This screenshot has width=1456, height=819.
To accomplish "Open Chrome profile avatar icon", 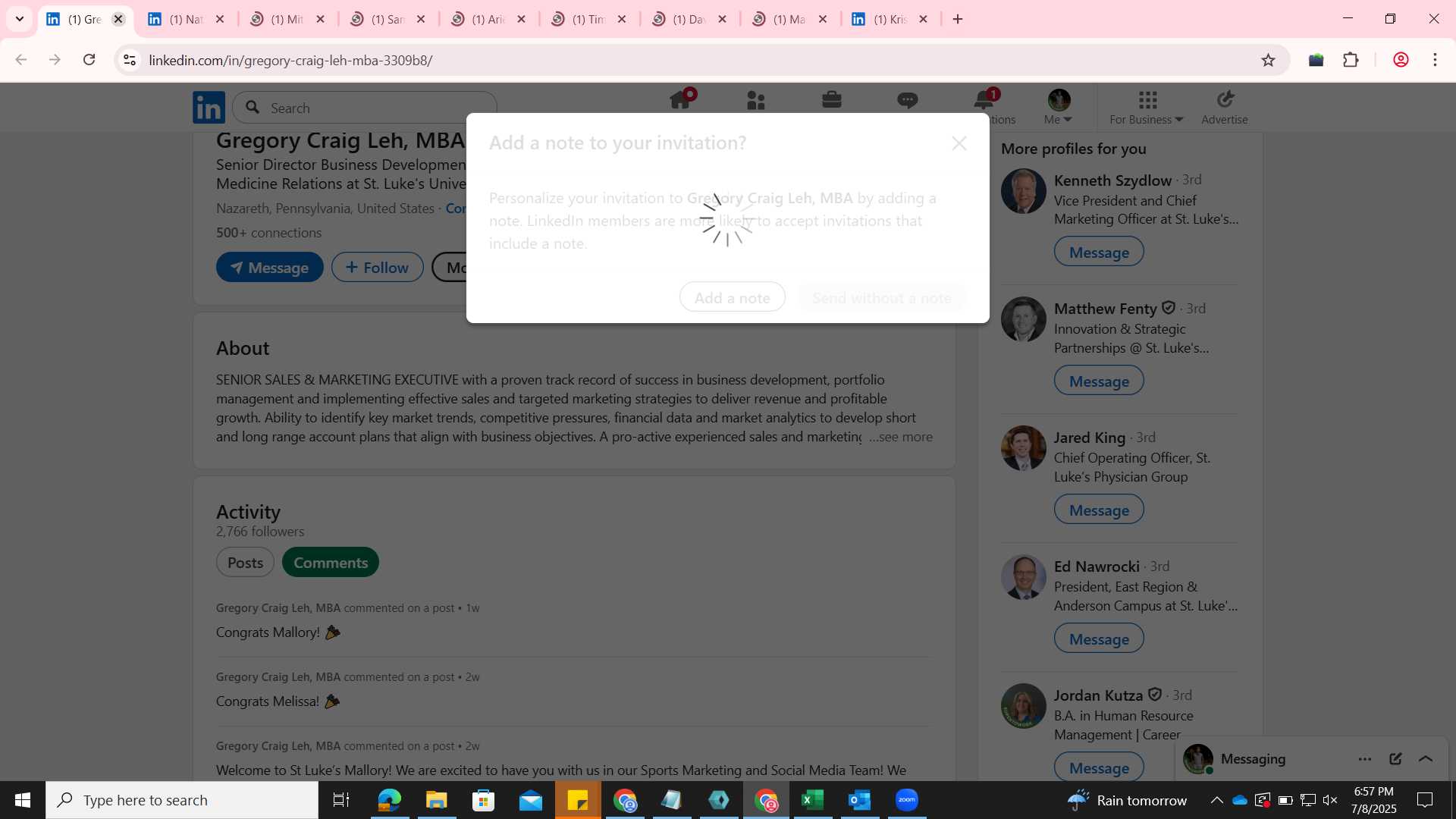I will pos(1401,60).
